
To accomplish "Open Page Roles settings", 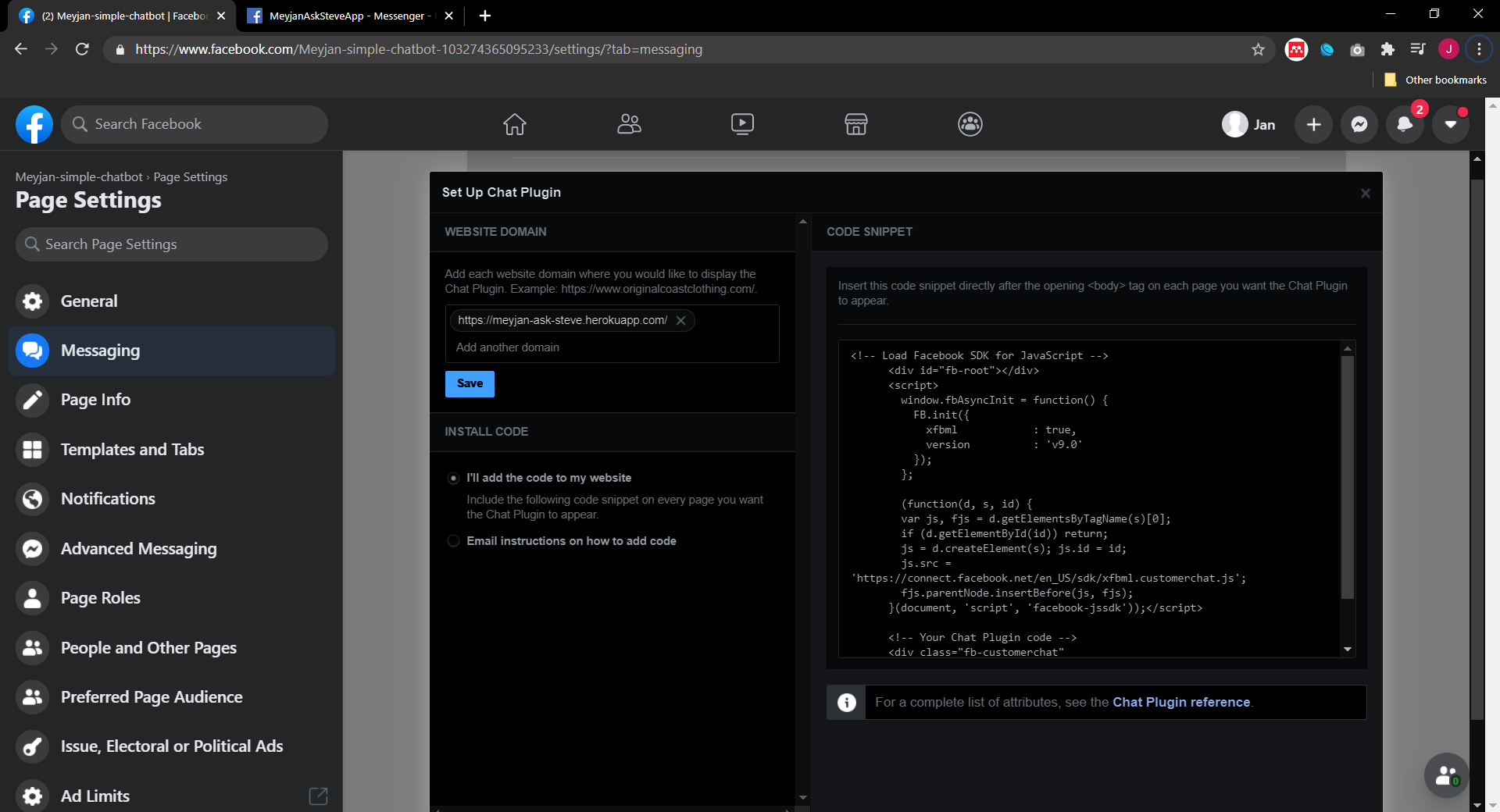I will coord(171,598).
